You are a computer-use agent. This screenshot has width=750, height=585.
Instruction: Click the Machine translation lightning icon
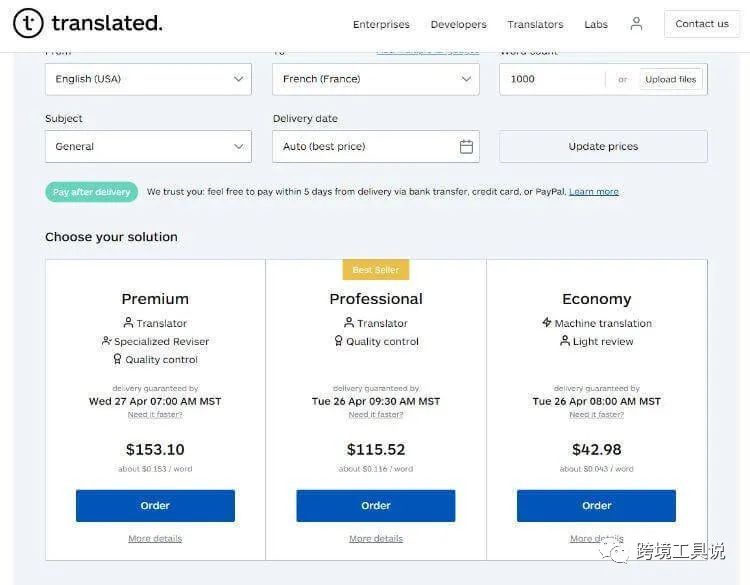pyautogui.click(x=547, y=323)
